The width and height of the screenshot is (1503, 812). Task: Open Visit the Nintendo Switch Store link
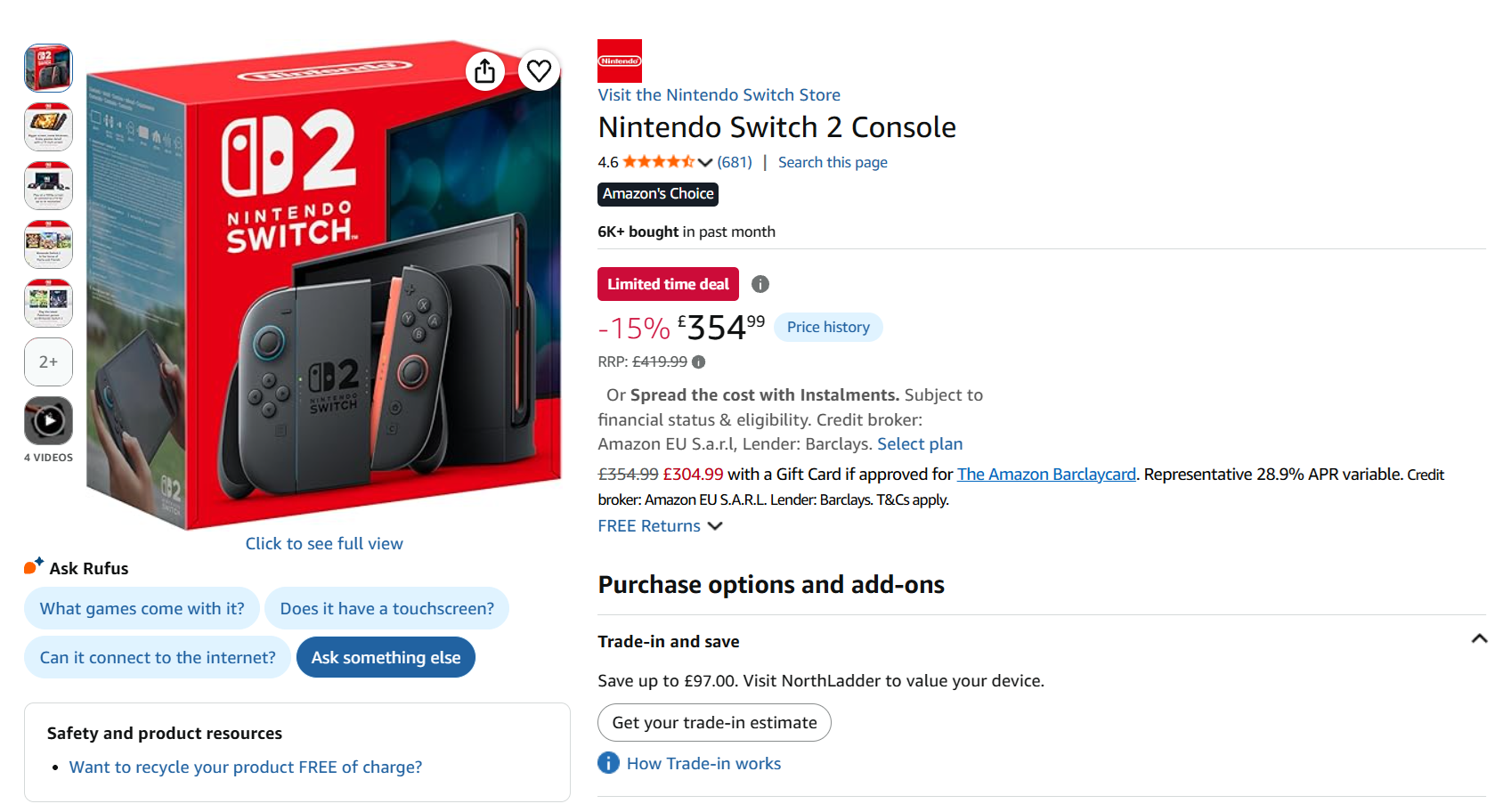pyautogui.click(x=719, y=94)
